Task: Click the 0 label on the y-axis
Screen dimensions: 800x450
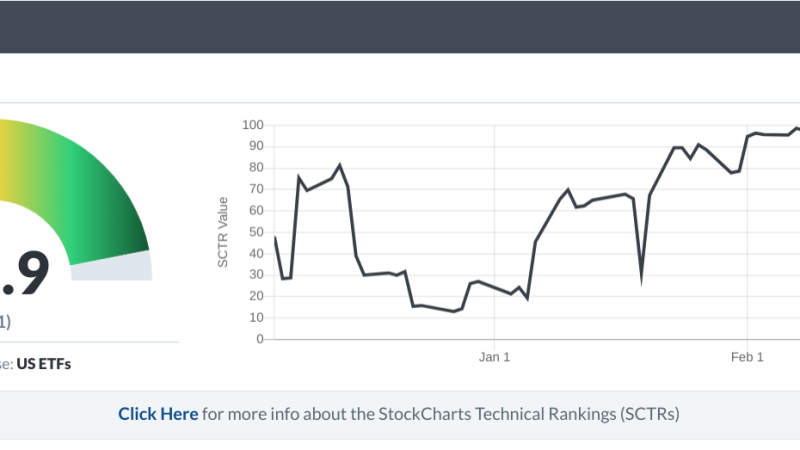Action: click(x=258, y=339)
